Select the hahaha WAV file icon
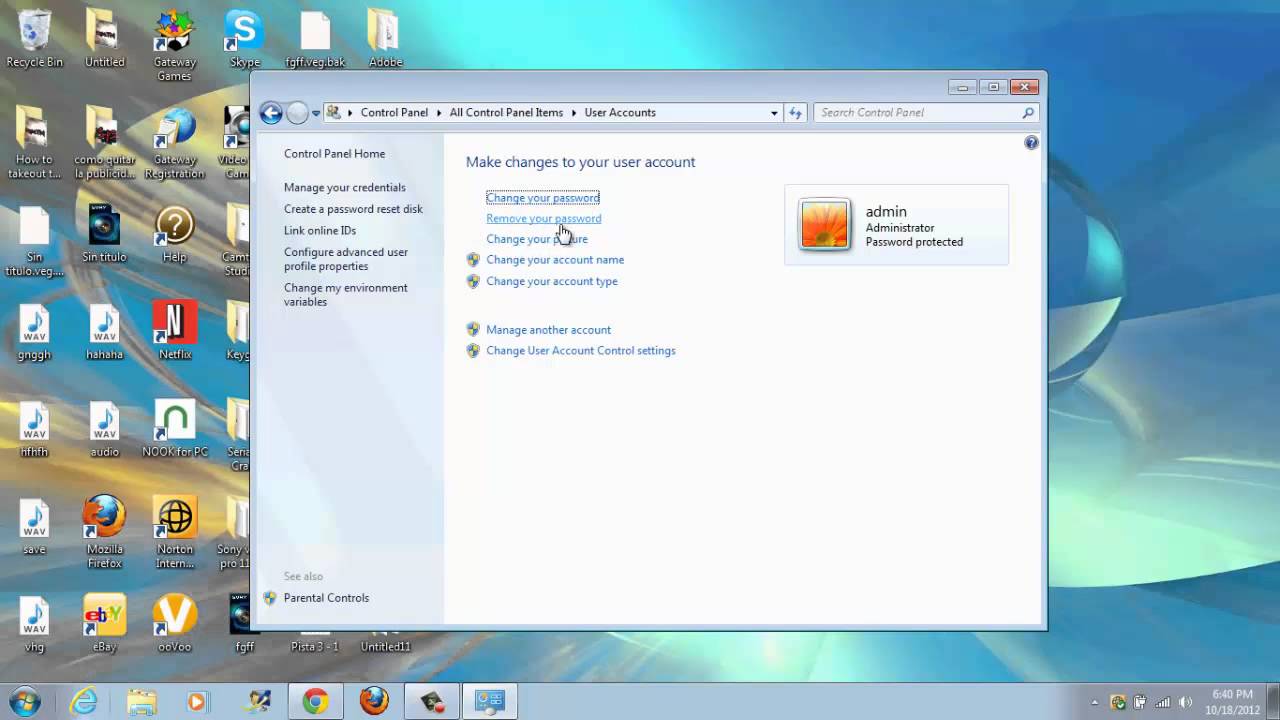 [x=104, y=331]
